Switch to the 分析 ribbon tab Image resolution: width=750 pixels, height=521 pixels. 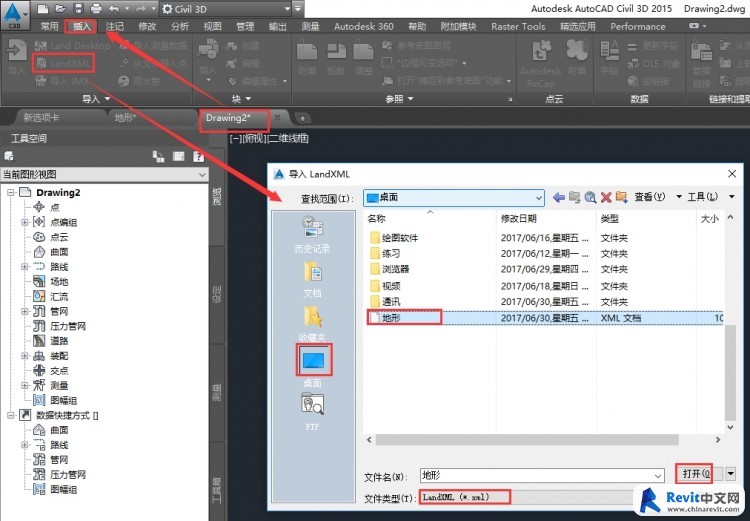click(180, 26)
